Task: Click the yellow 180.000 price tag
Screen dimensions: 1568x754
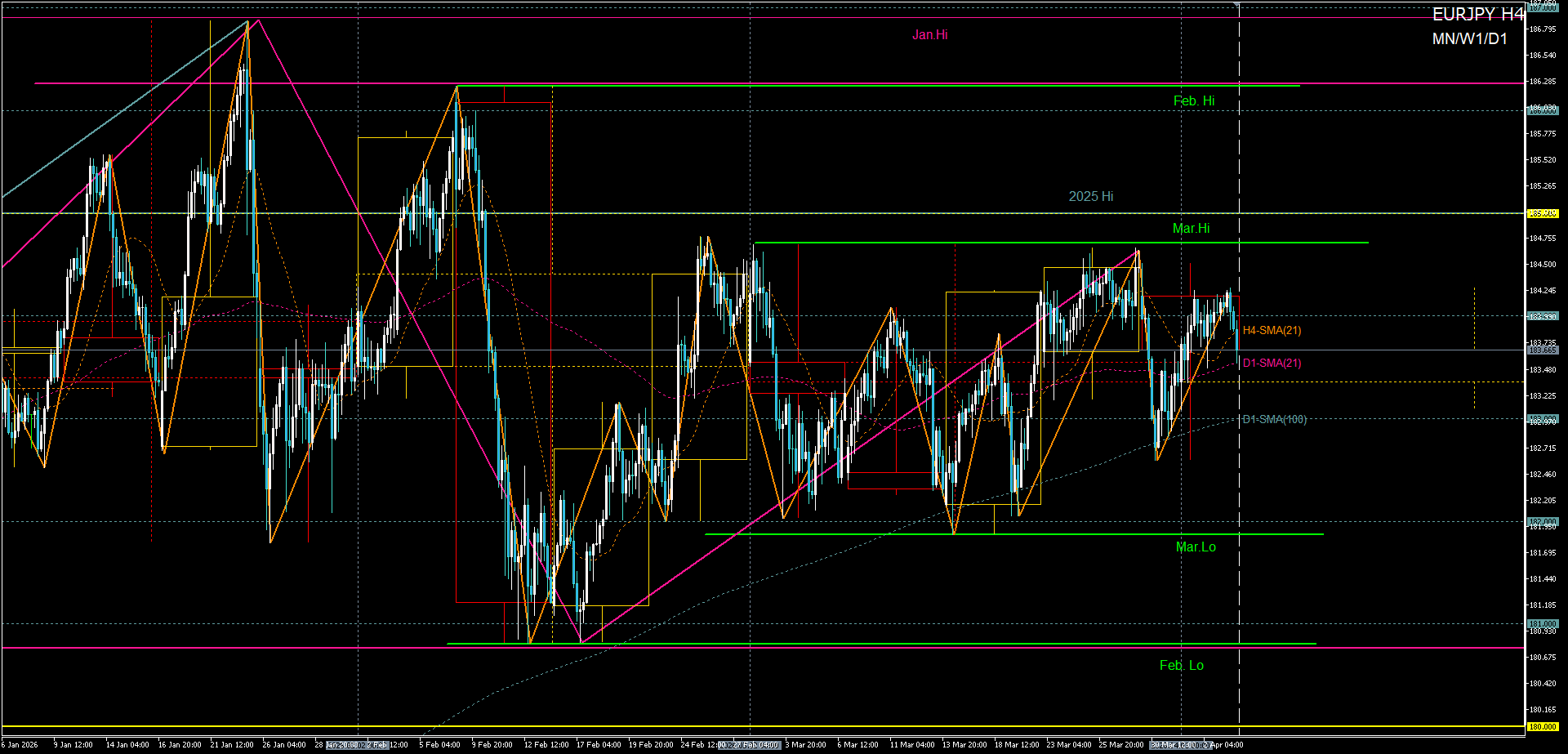Action: pyautogui.click(x=1542, y=727)
